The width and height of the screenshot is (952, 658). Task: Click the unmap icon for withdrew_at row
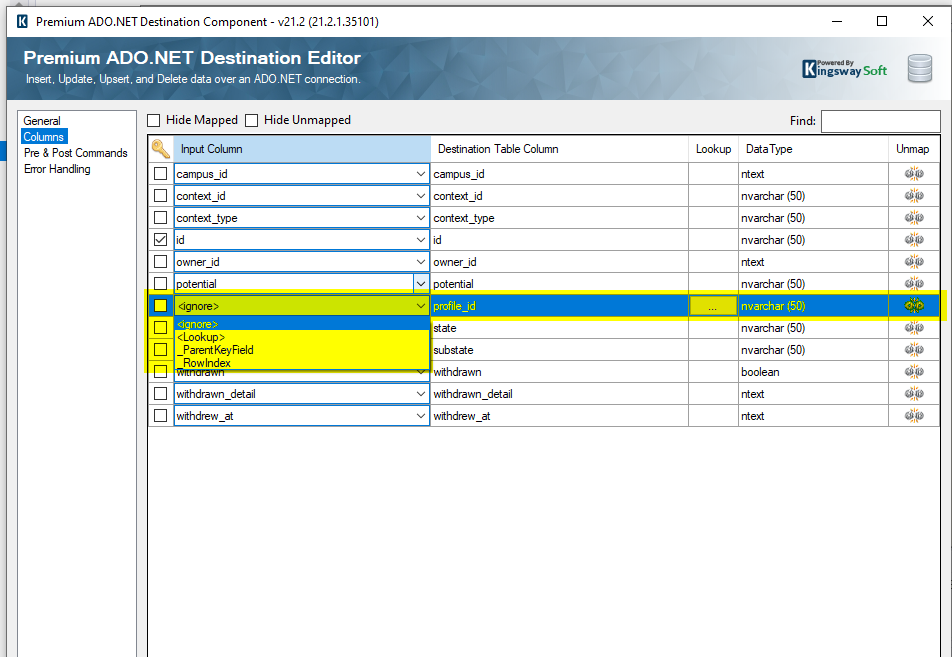tap(914, 416)
